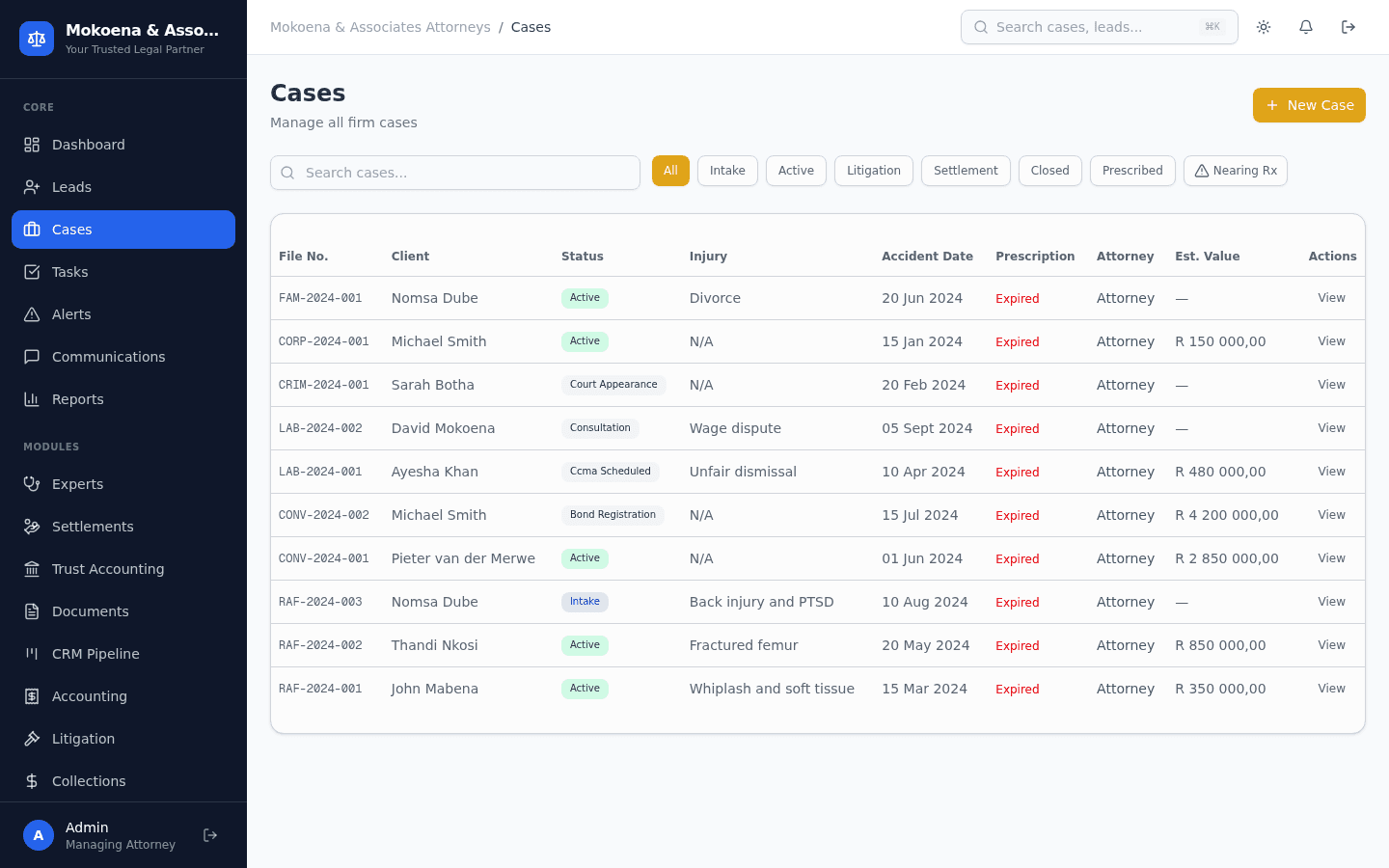Click Bond Registration status badge
This screenshot has height=868, width=1389.
coord(613,515)
